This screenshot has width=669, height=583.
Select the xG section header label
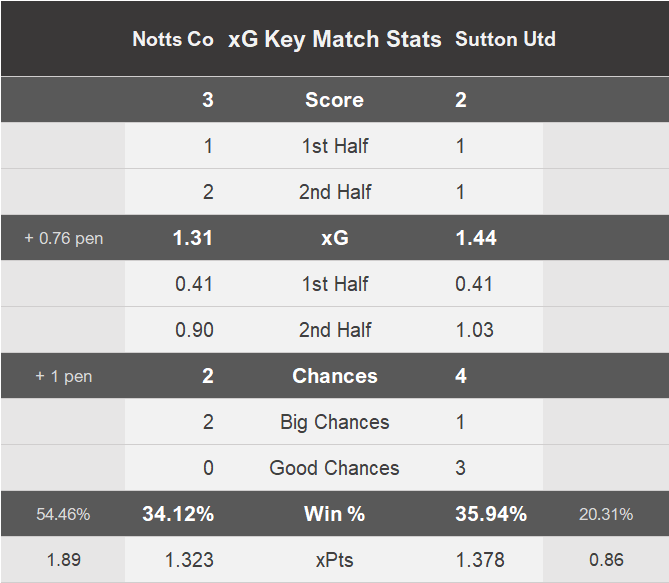coord(334,238)
